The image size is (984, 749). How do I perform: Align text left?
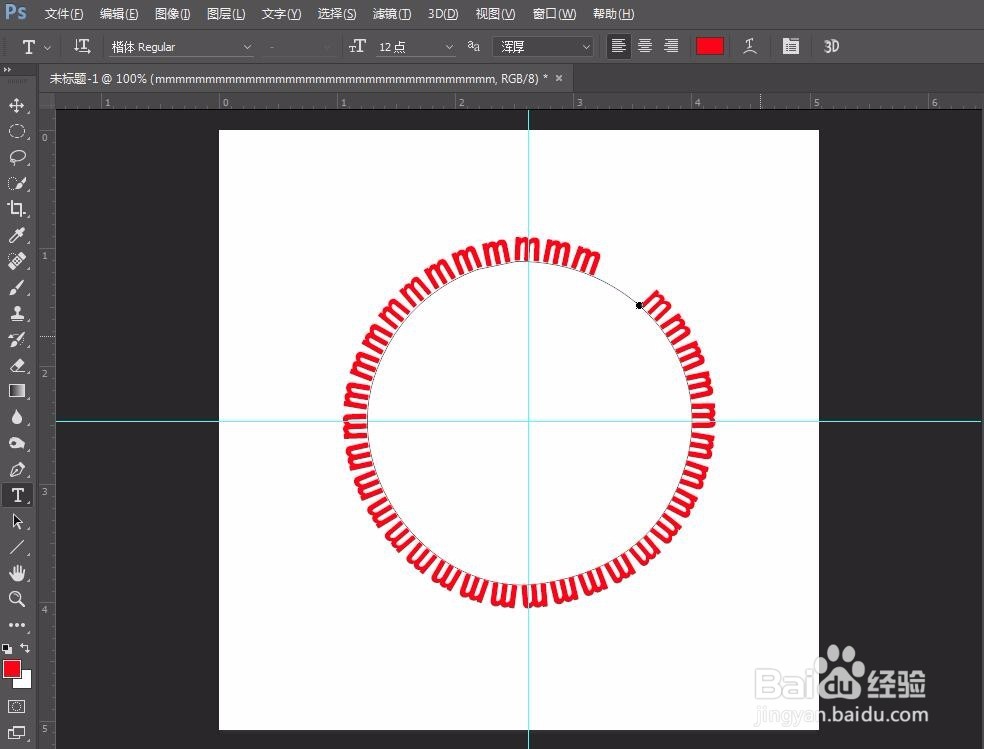coord(619,46)
